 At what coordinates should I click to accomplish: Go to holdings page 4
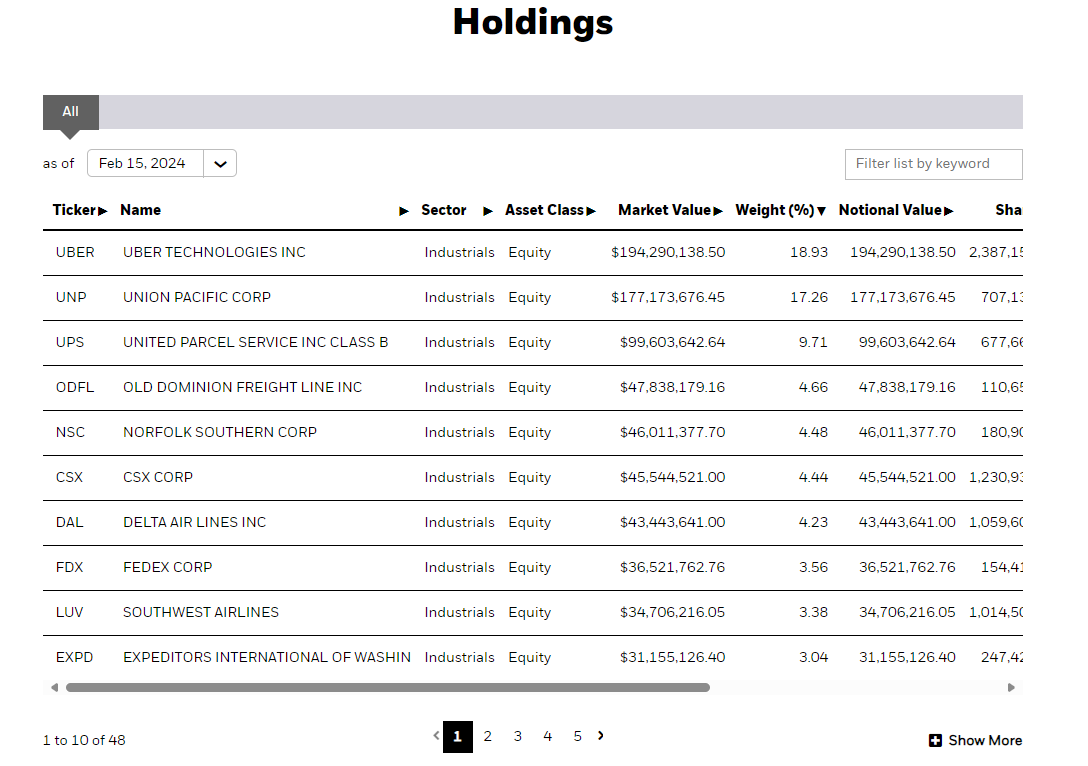pos(547,736)
